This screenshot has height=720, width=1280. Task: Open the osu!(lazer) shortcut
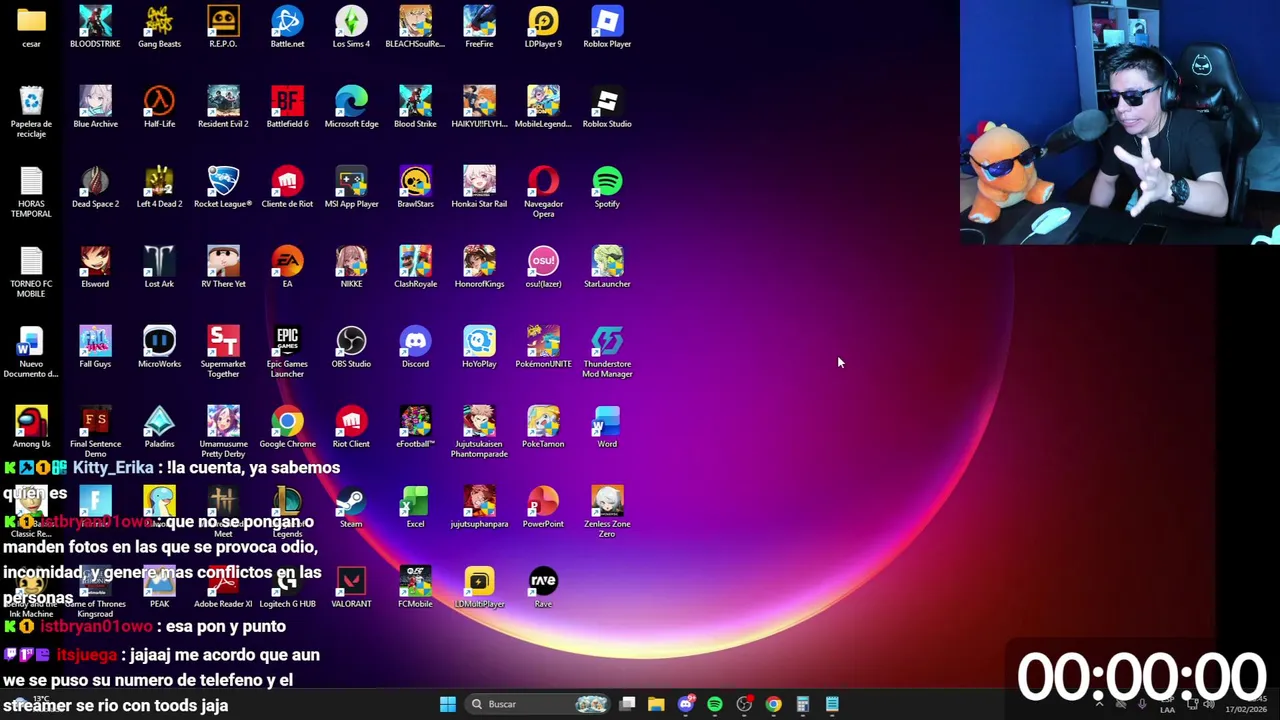(543, 267)
